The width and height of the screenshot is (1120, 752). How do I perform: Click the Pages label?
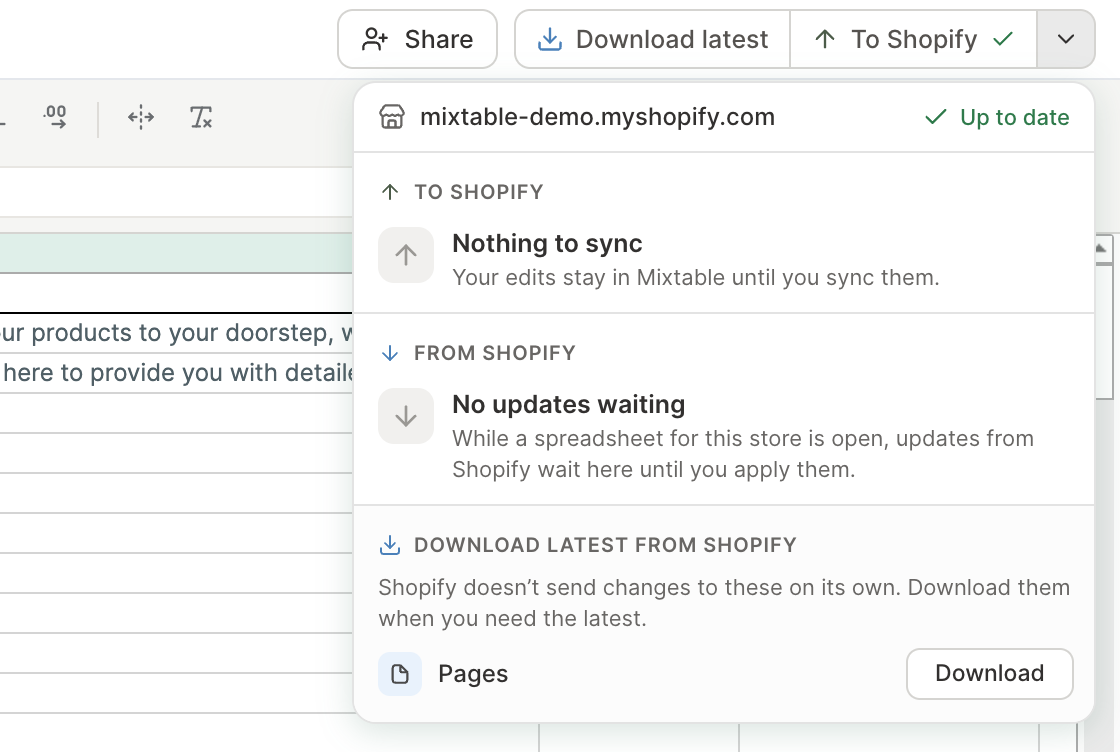tap(473, 674)
